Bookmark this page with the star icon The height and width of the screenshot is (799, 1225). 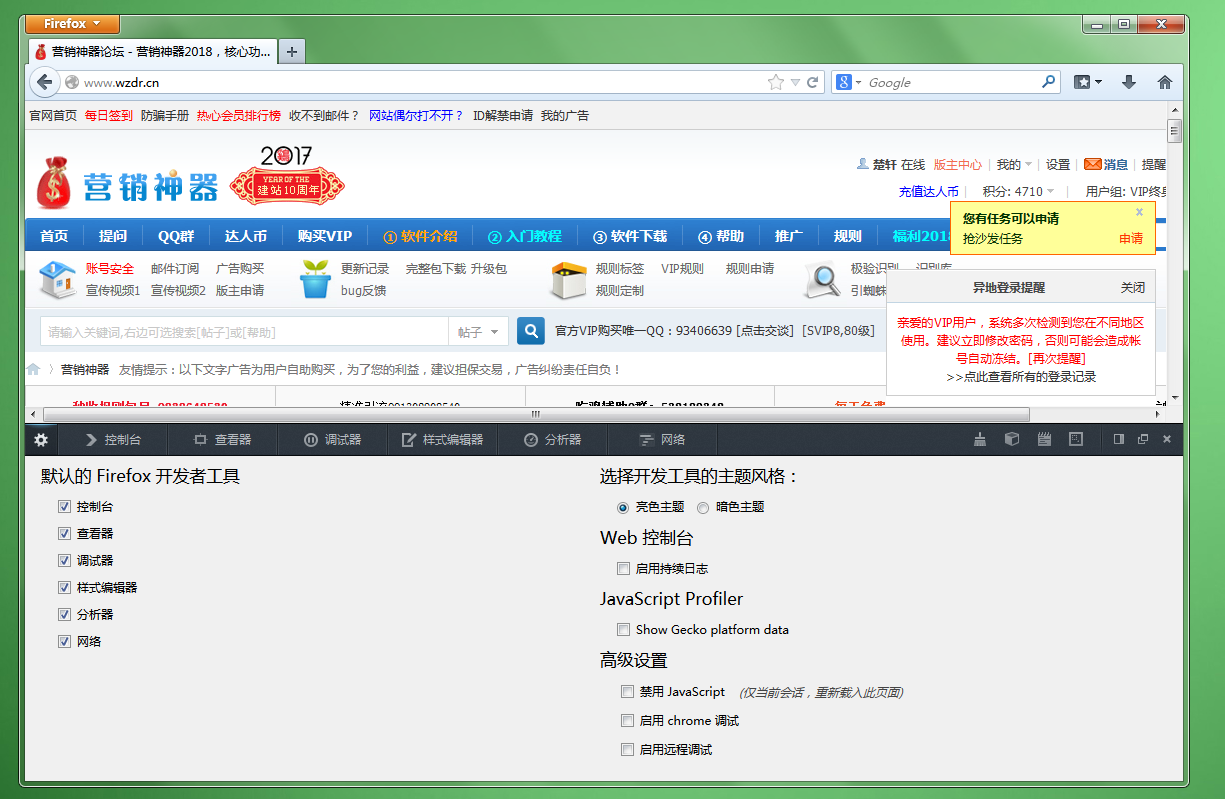(x=775, y=82)
